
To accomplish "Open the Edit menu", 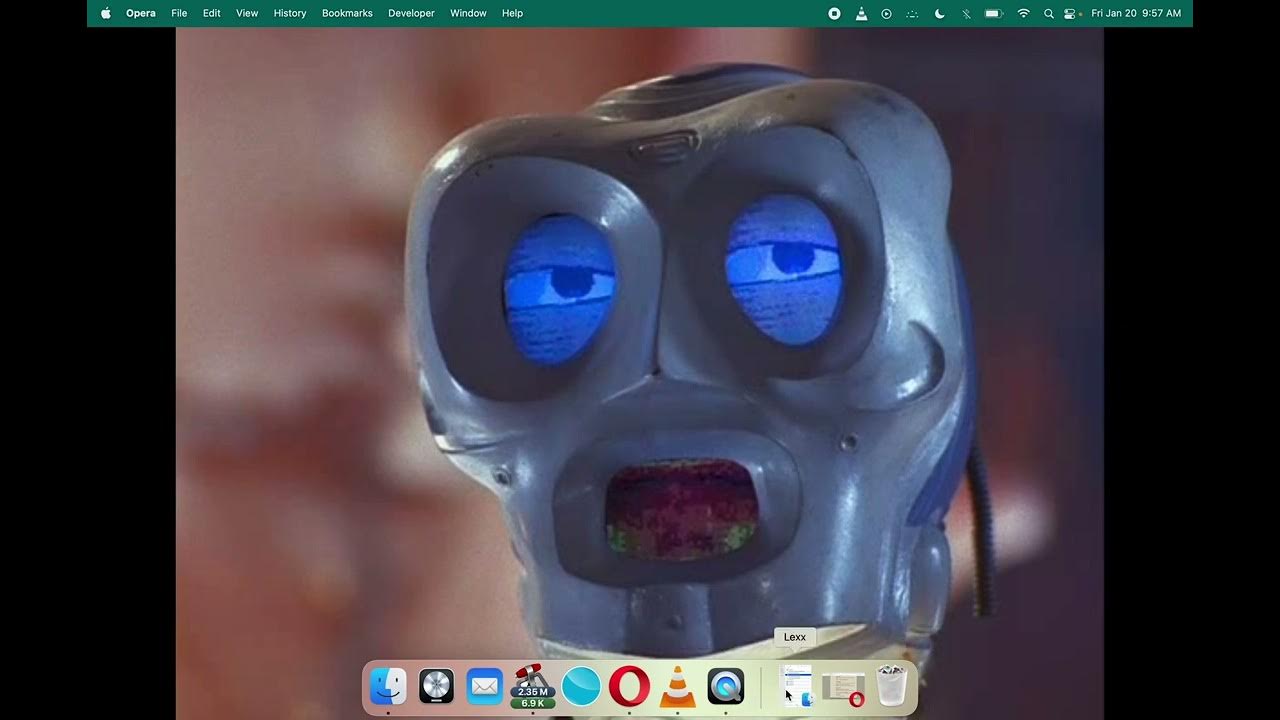I will tap(212, 13).
